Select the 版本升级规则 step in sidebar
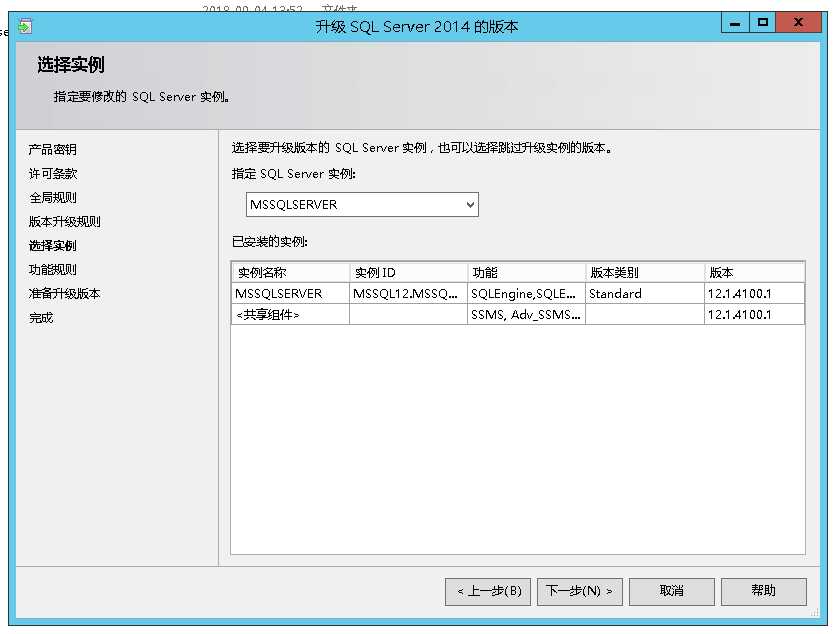 (x=64, y=222)
